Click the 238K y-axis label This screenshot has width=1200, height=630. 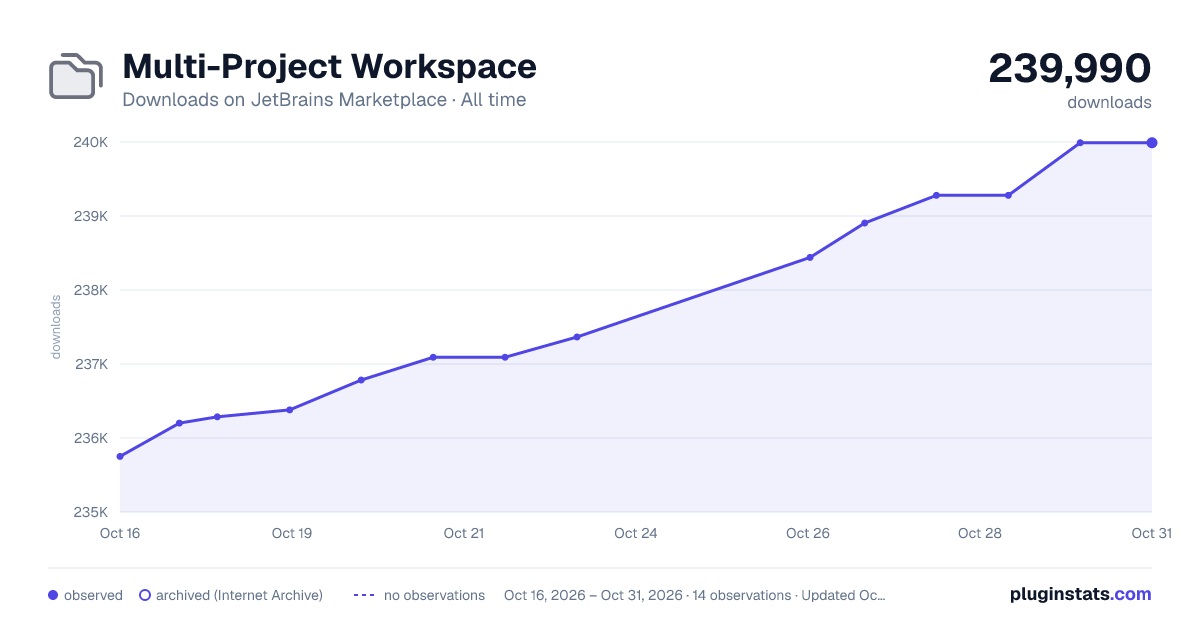(x=91, y=290)
